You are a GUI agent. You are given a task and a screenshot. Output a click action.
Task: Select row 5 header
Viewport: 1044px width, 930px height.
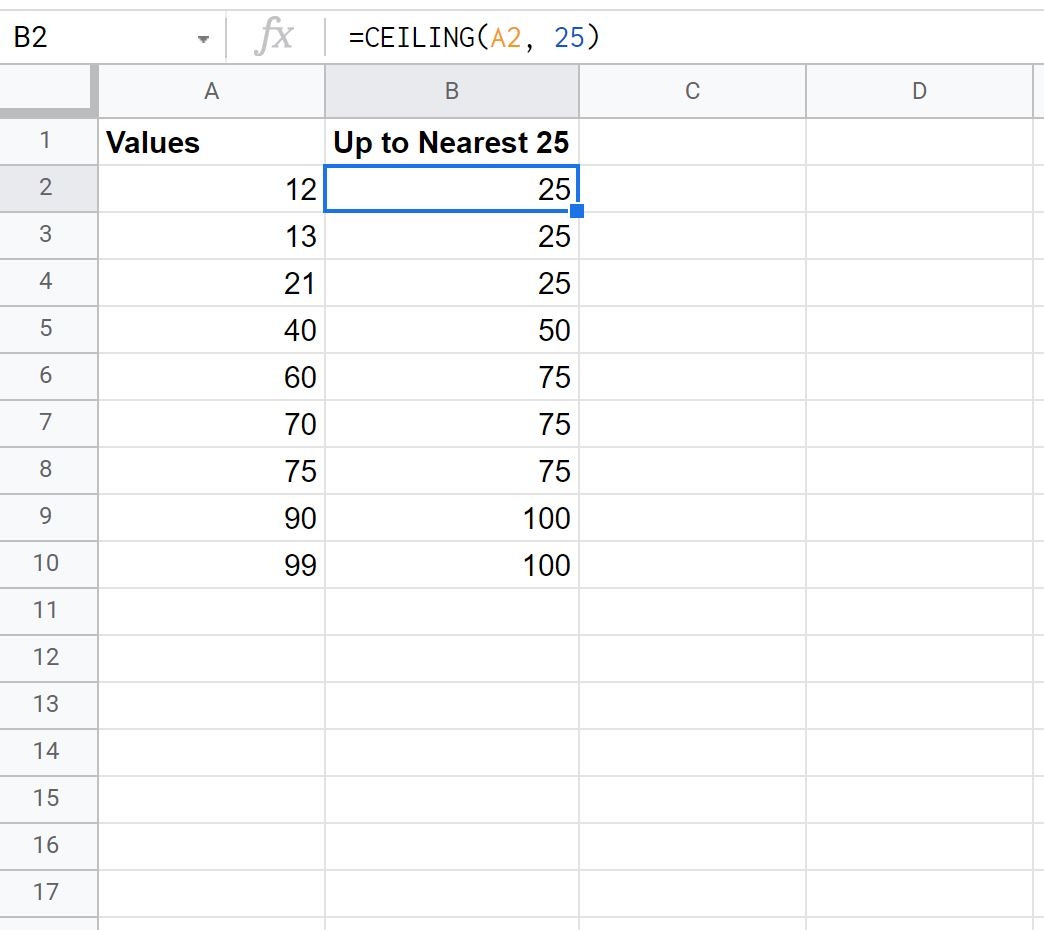coord(46,329)
